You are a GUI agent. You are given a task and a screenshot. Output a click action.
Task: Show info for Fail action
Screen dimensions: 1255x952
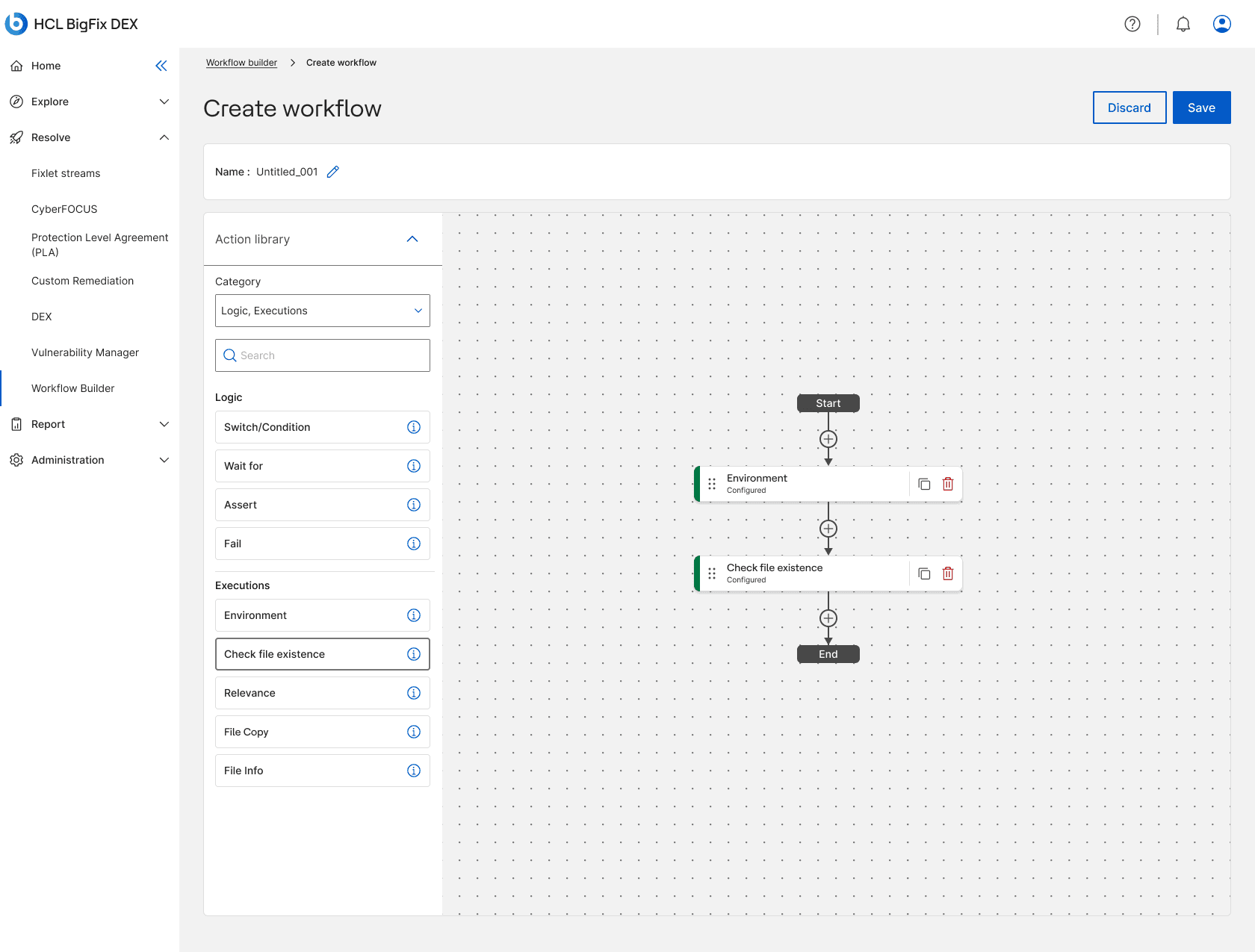click(414, 544)
